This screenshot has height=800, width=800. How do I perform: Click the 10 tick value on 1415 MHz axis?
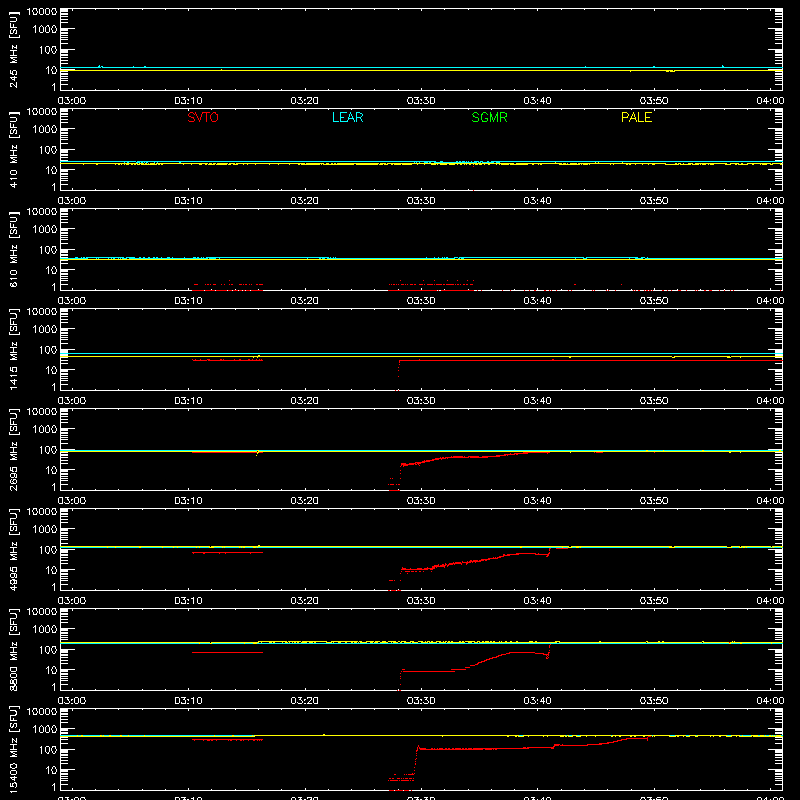pyautogui.click(x=51, y=370)
